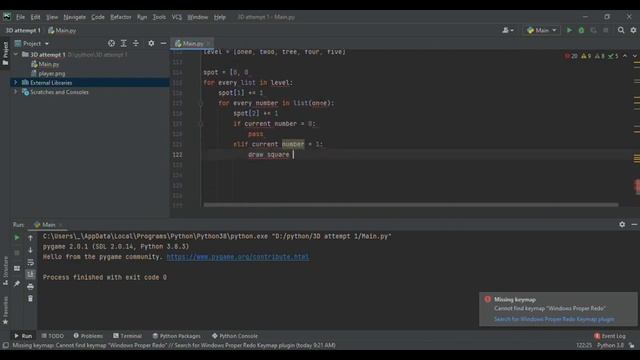Expand External Libraries node

(16, 82)
